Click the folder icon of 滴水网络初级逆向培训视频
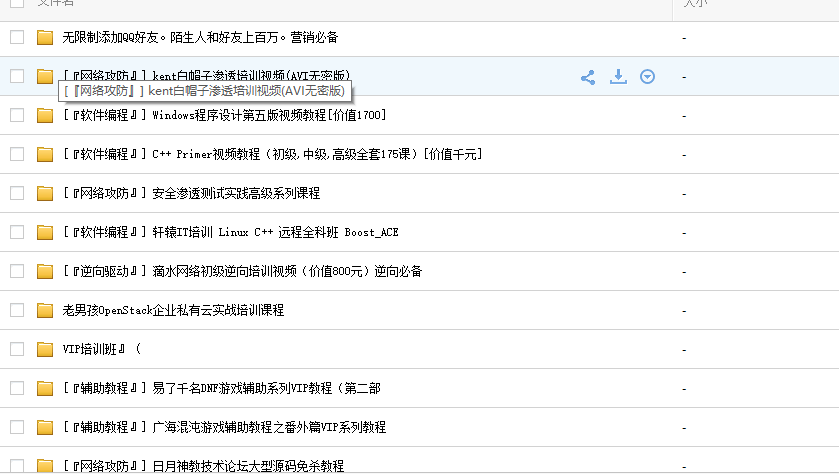 coord(45,271)
